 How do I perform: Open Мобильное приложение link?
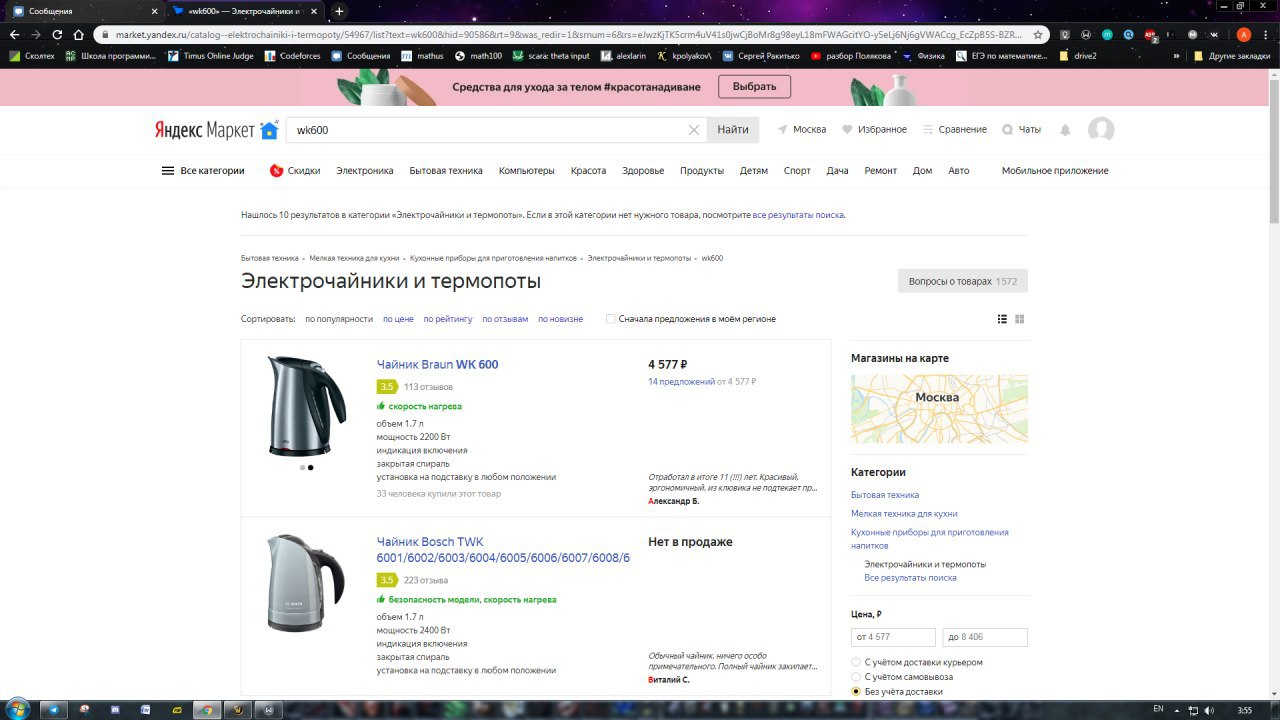click(1055, 171)
